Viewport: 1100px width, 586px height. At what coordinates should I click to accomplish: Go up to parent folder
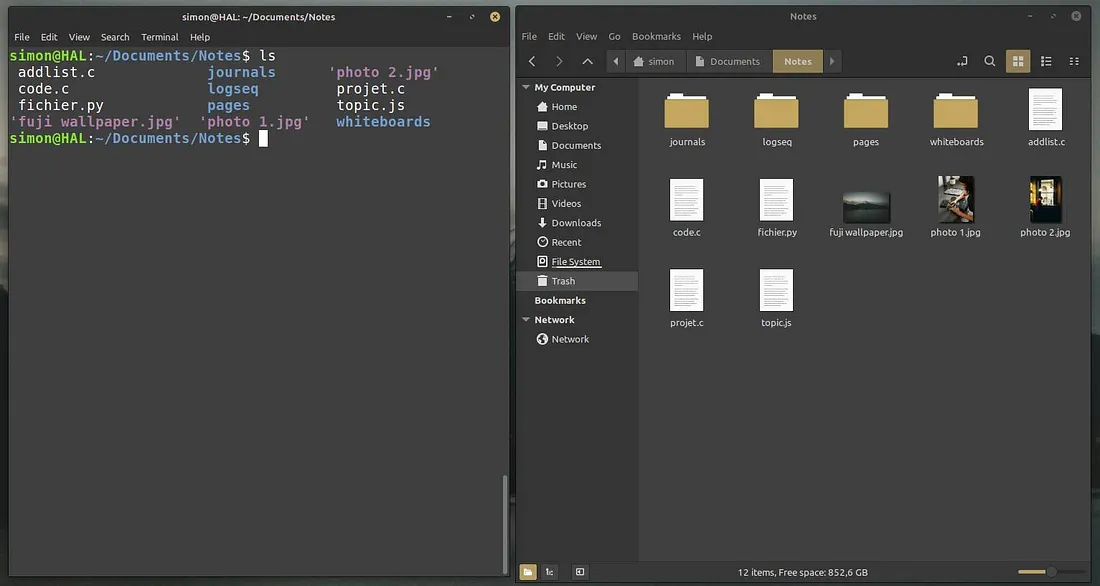[x=587, y=62]
